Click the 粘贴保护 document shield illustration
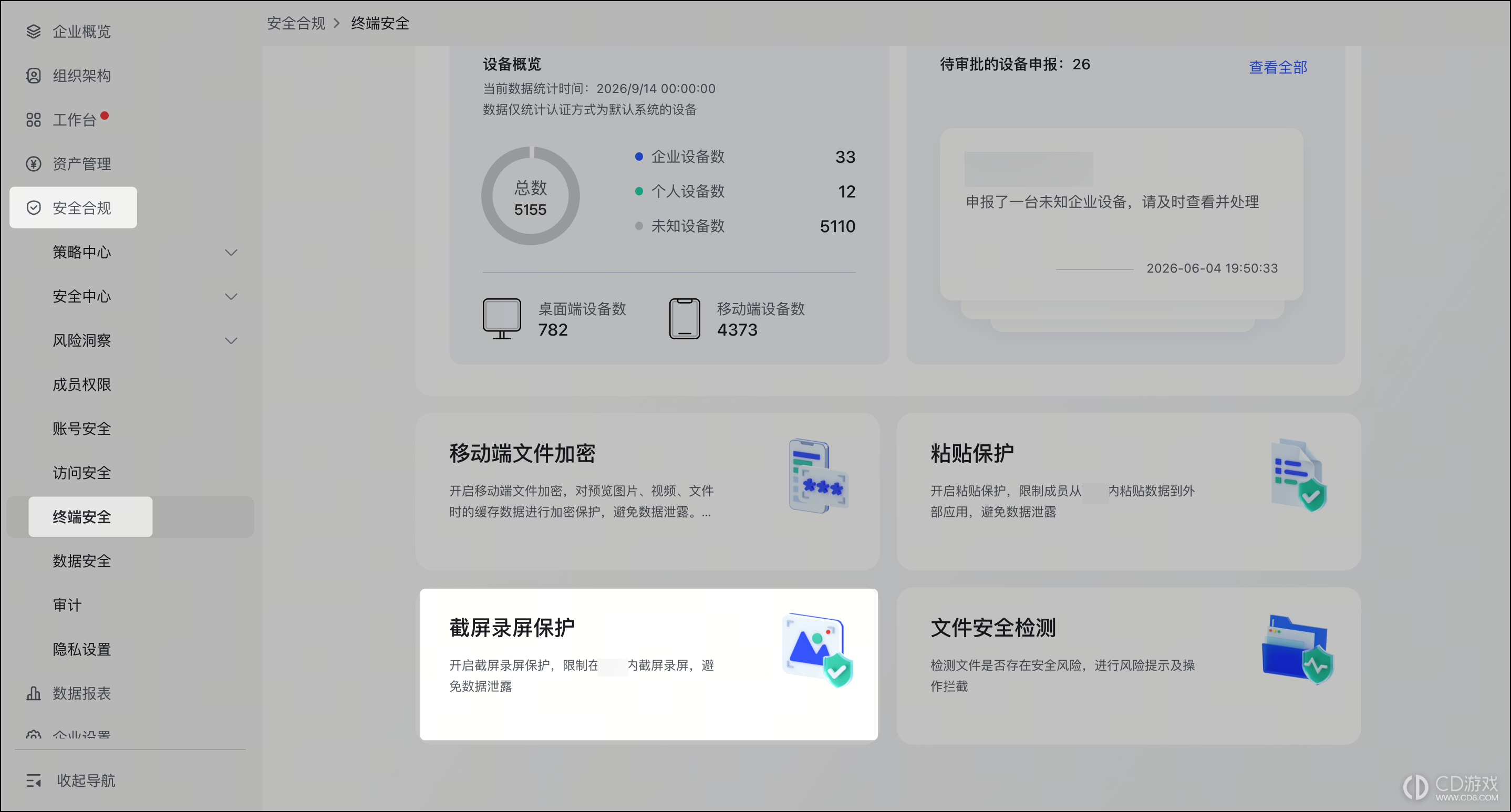This screenshot has height=812, width=1511. [1299, 475]
